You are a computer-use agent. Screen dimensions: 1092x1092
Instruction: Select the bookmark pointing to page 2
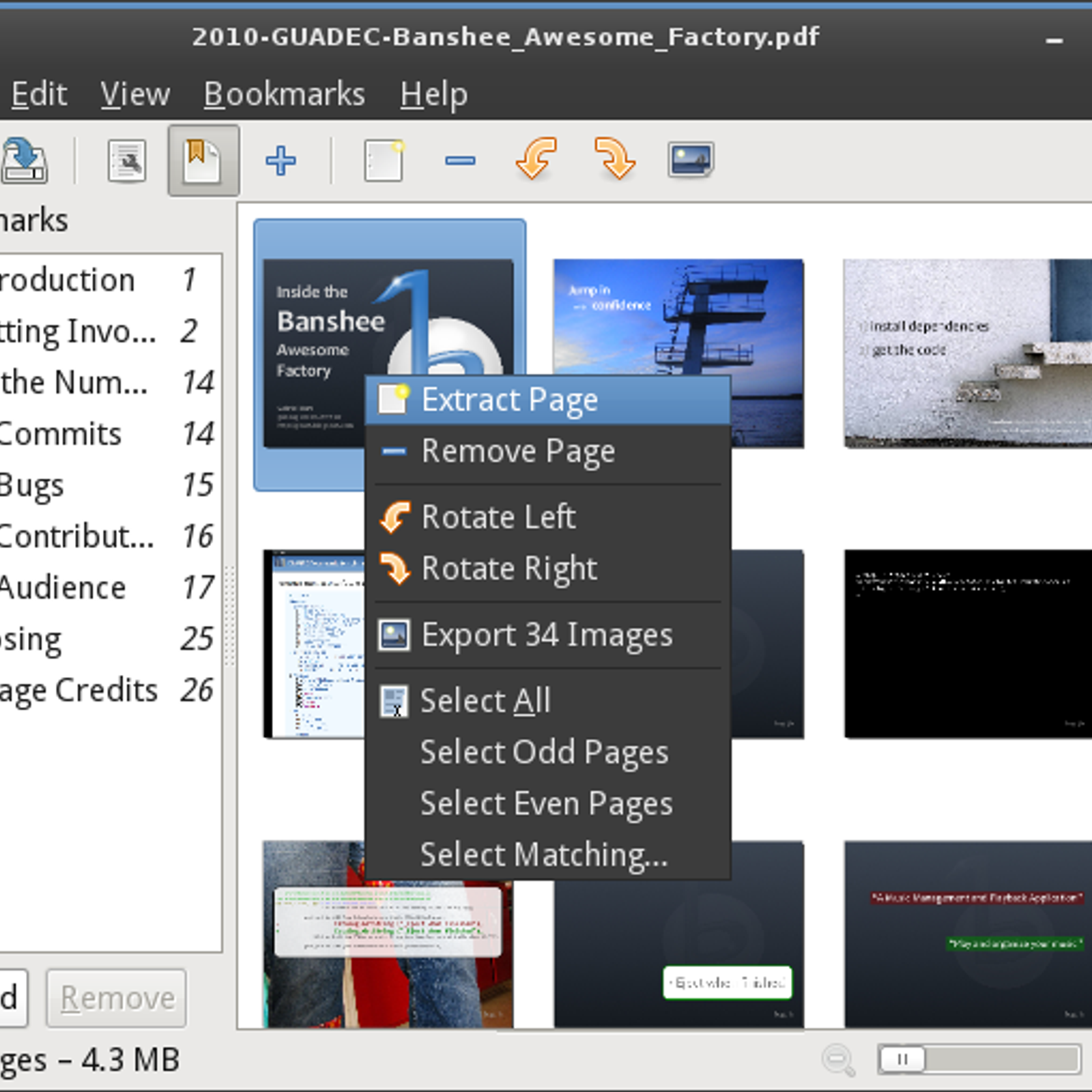pyautogui.click(x=109, y=331)
